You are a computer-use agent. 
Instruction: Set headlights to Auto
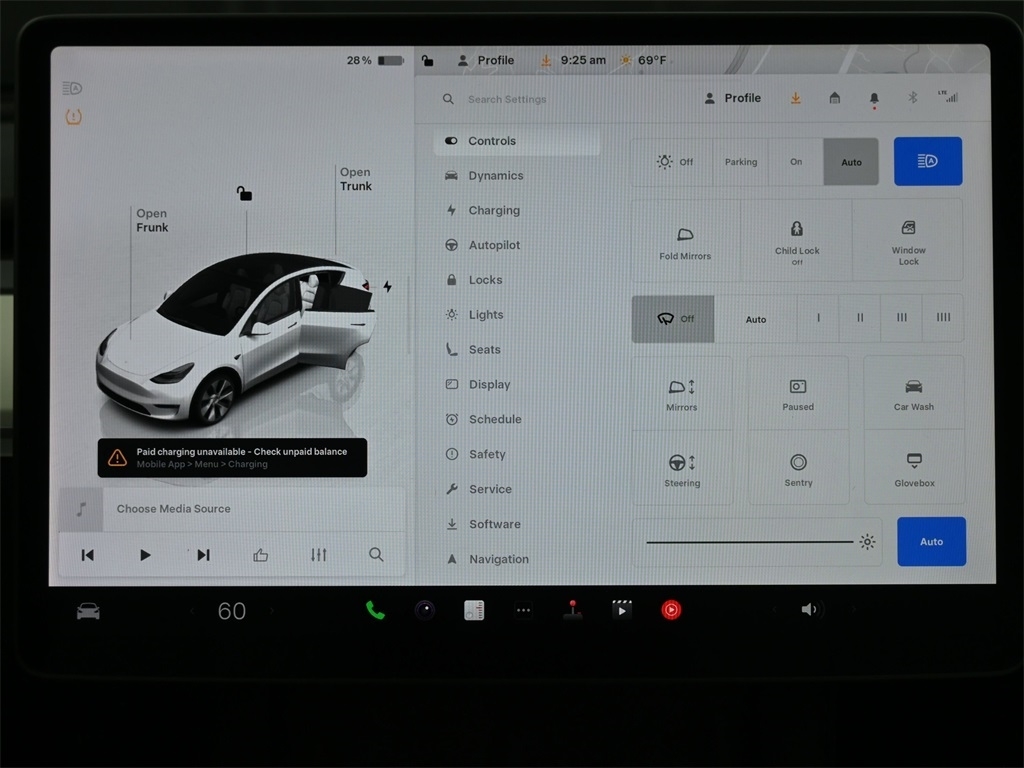(x=851, y=161)
